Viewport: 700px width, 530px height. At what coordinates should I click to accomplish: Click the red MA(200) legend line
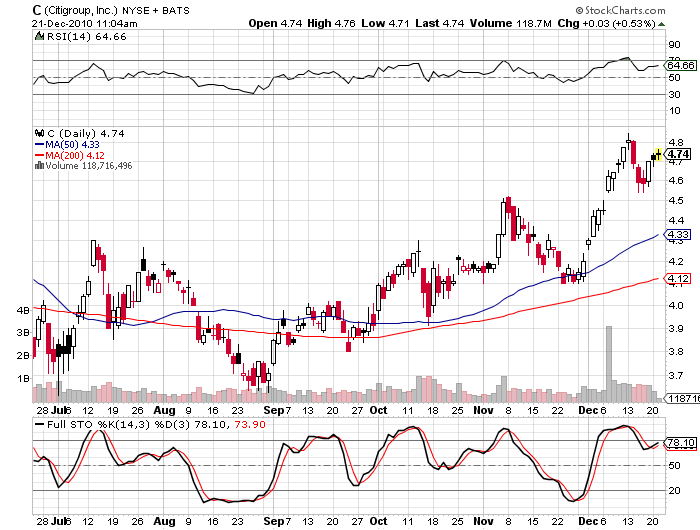pos(39,155)
